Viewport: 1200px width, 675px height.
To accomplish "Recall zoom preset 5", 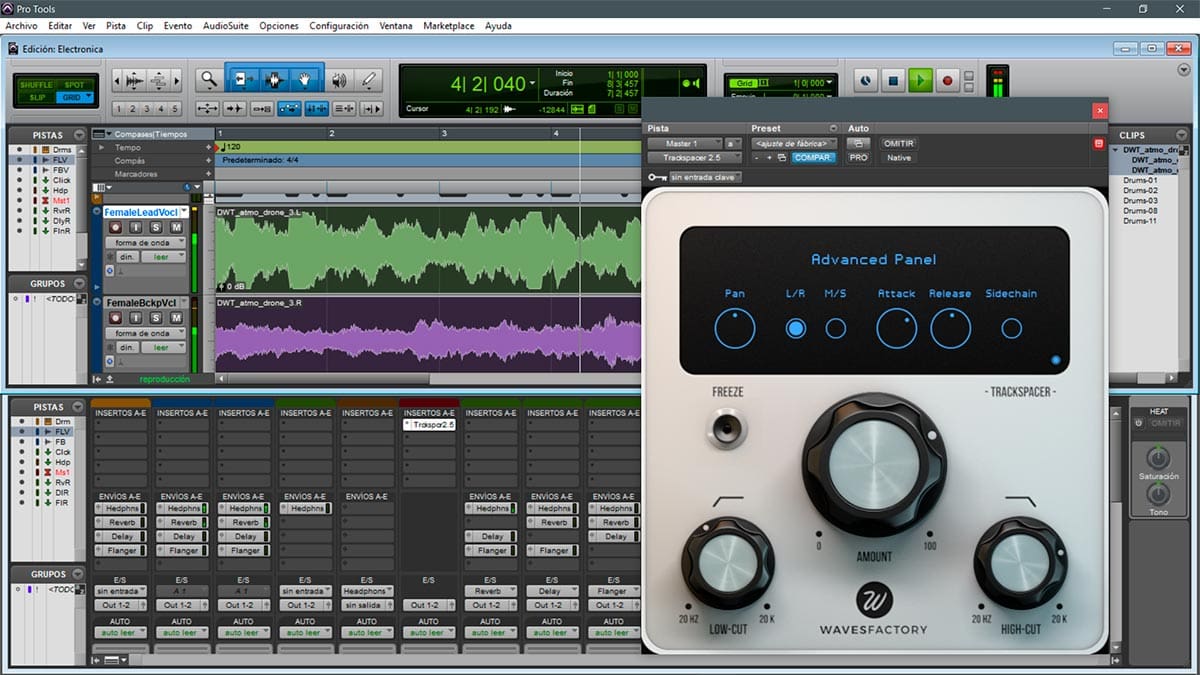I will point(176,109).
